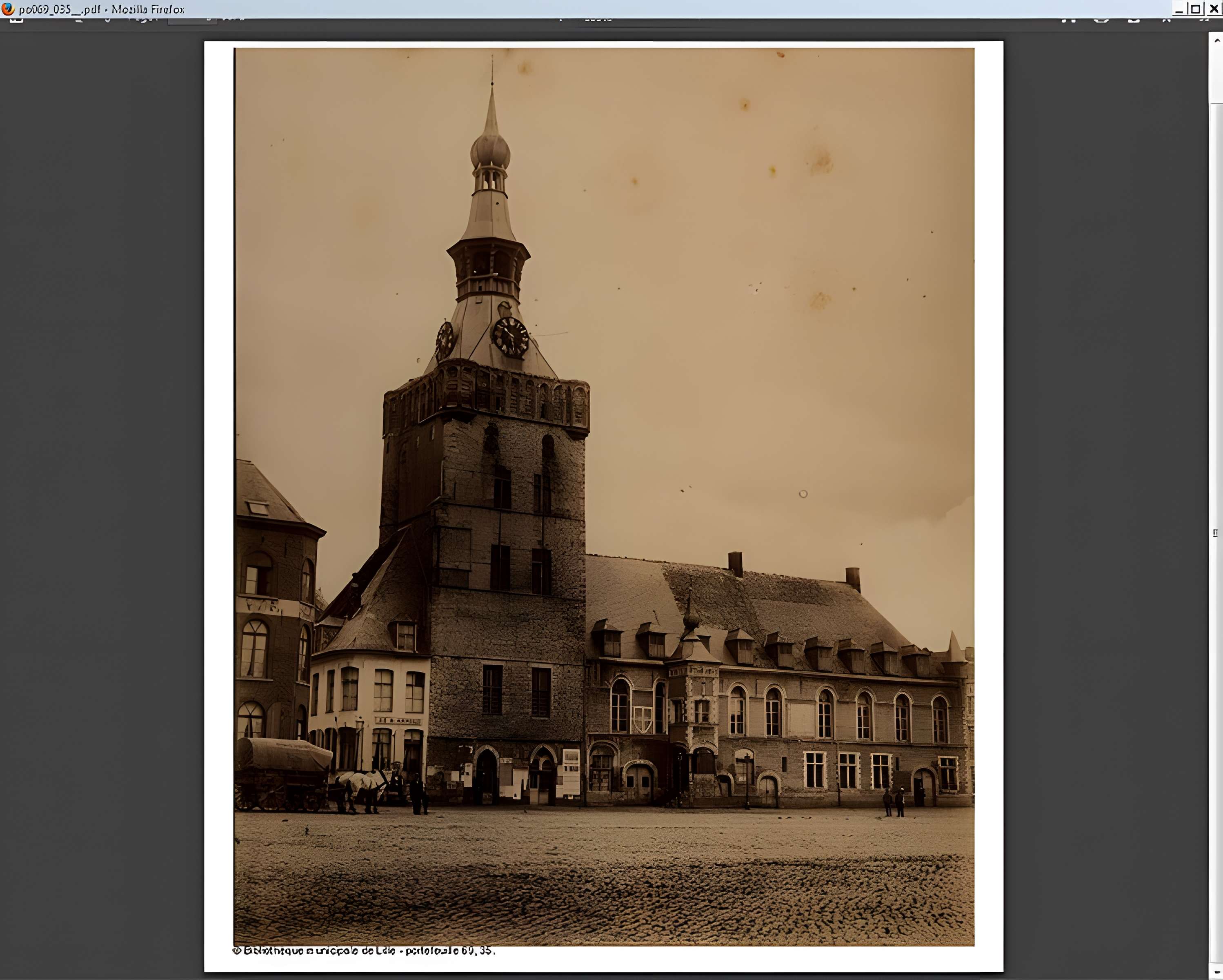This screenshot has width=1223, height=980.
Task: Click the Firefox logo in the title bar
Action: [8, 9]
